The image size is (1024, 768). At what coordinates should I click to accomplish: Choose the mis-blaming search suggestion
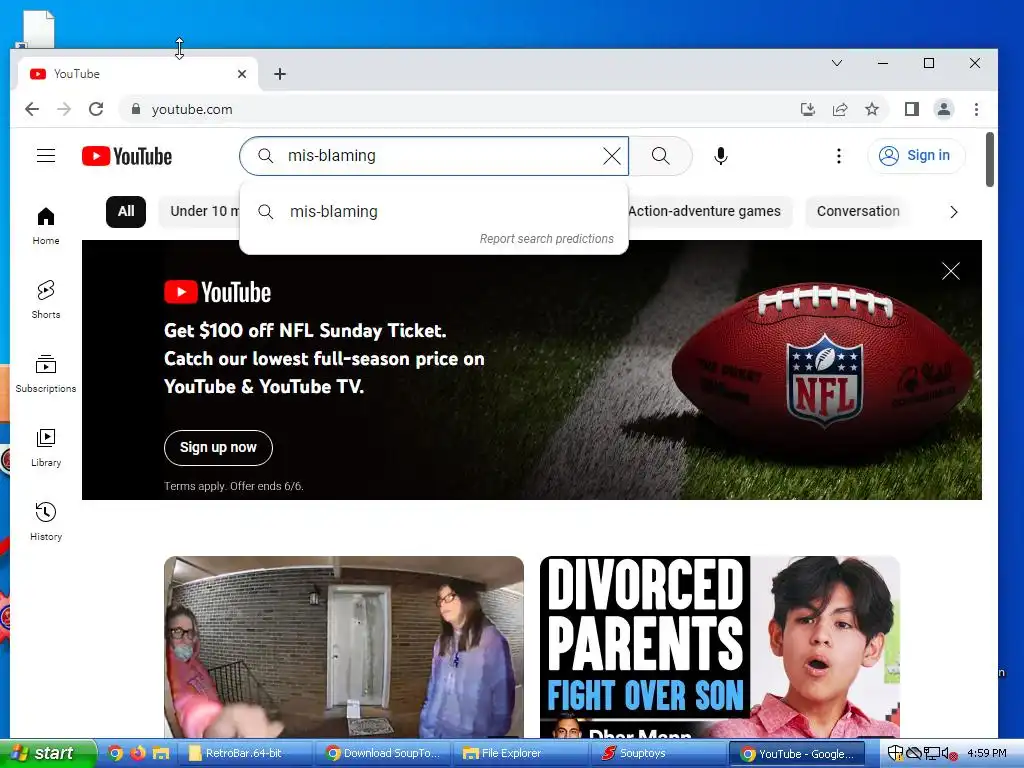click(434, 212)
